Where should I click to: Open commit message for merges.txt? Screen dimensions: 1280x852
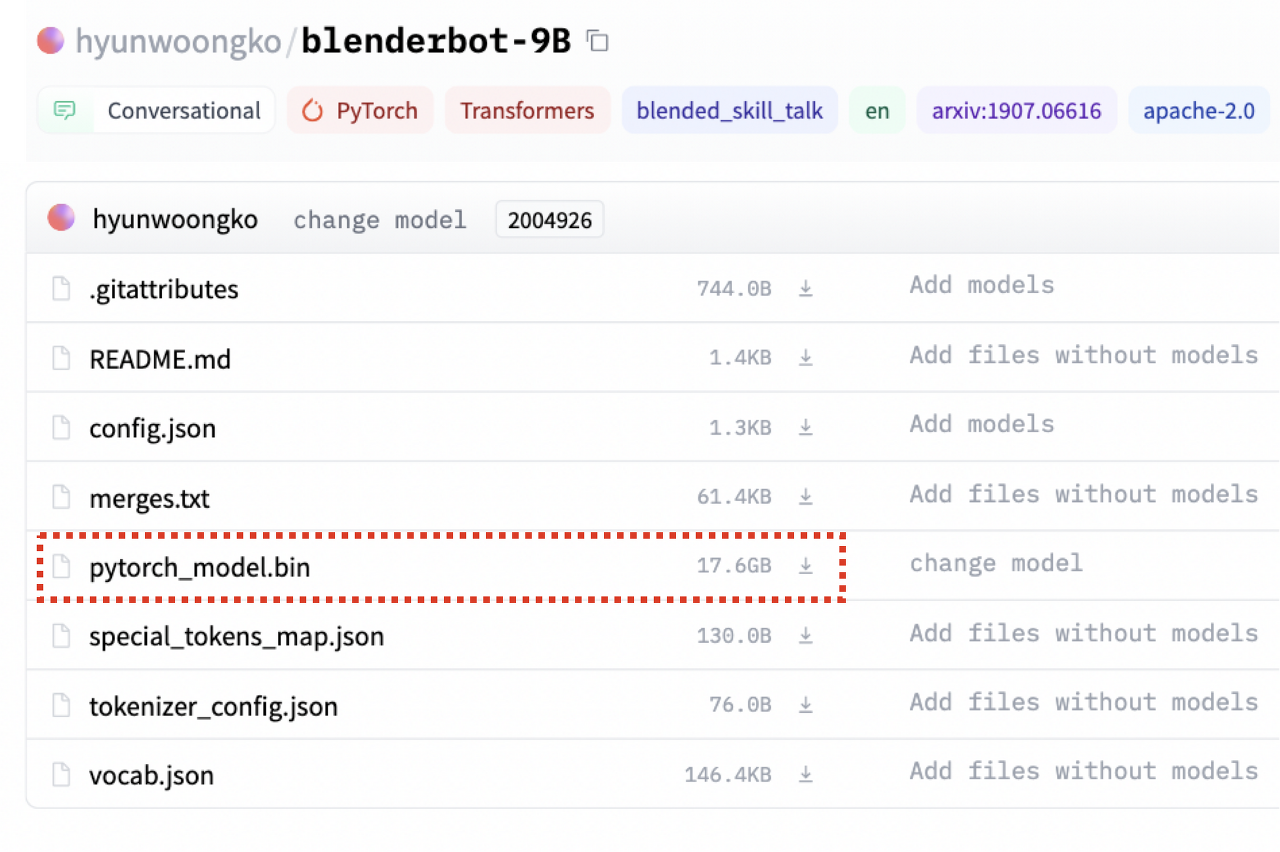[x=1084, y=494]
